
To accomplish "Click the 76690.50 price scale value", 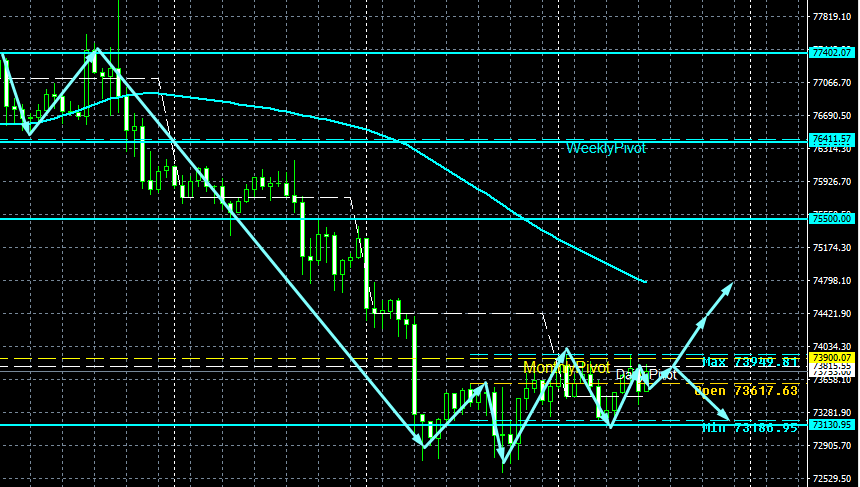I will 831,116.
